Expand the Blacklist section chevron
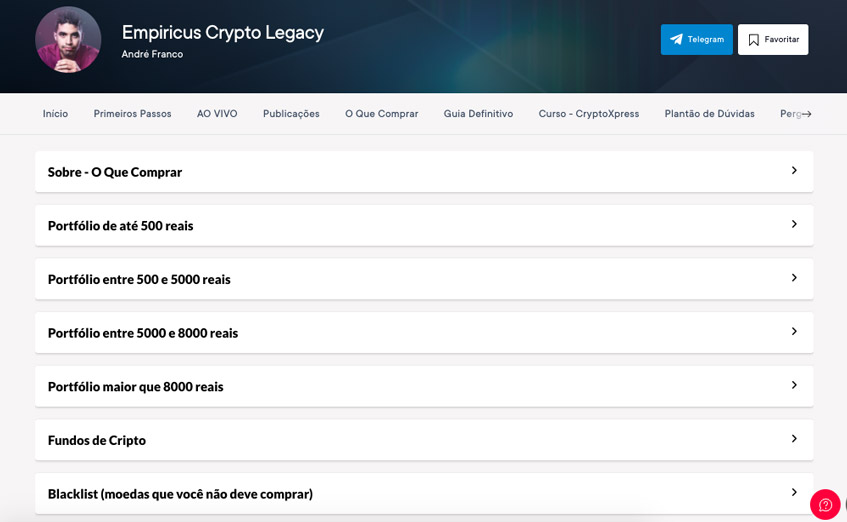The height and width of the screenshot is (522, 847). (x=794, y=493)
